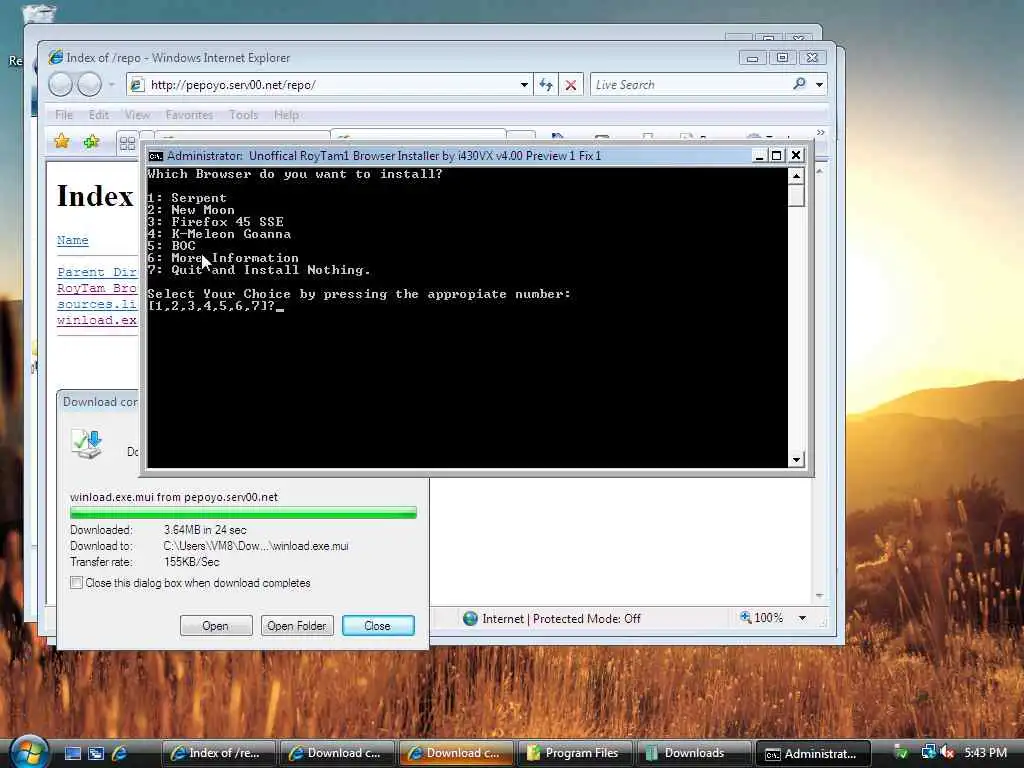The image size is (1024, 768).
Task: Open the Edit menu in Internet Explorer
Action: (x=99, y=115)
